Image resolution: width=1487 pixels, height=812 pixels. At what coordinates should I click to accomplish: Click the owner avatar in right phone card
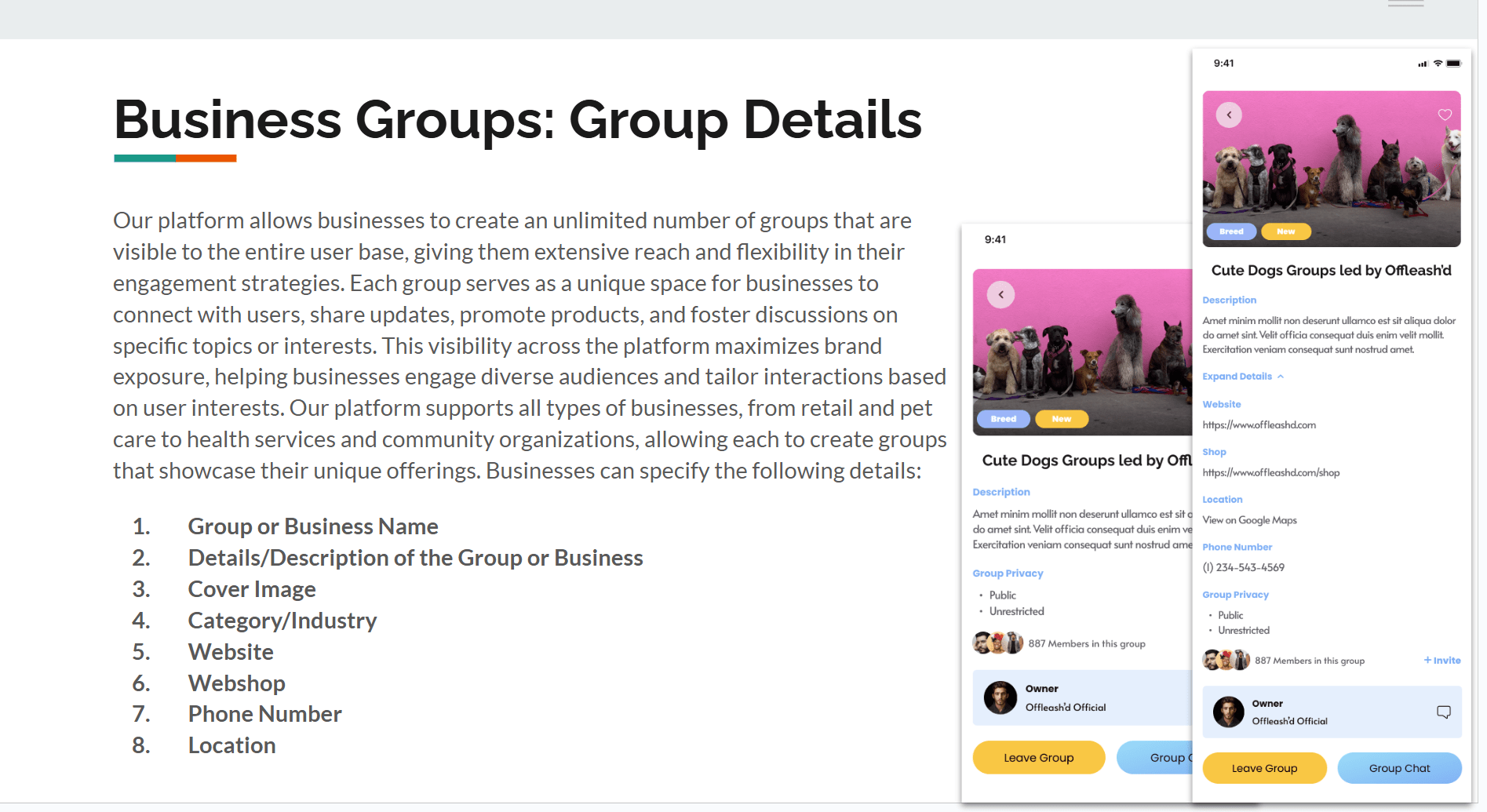click(1229, 712)
